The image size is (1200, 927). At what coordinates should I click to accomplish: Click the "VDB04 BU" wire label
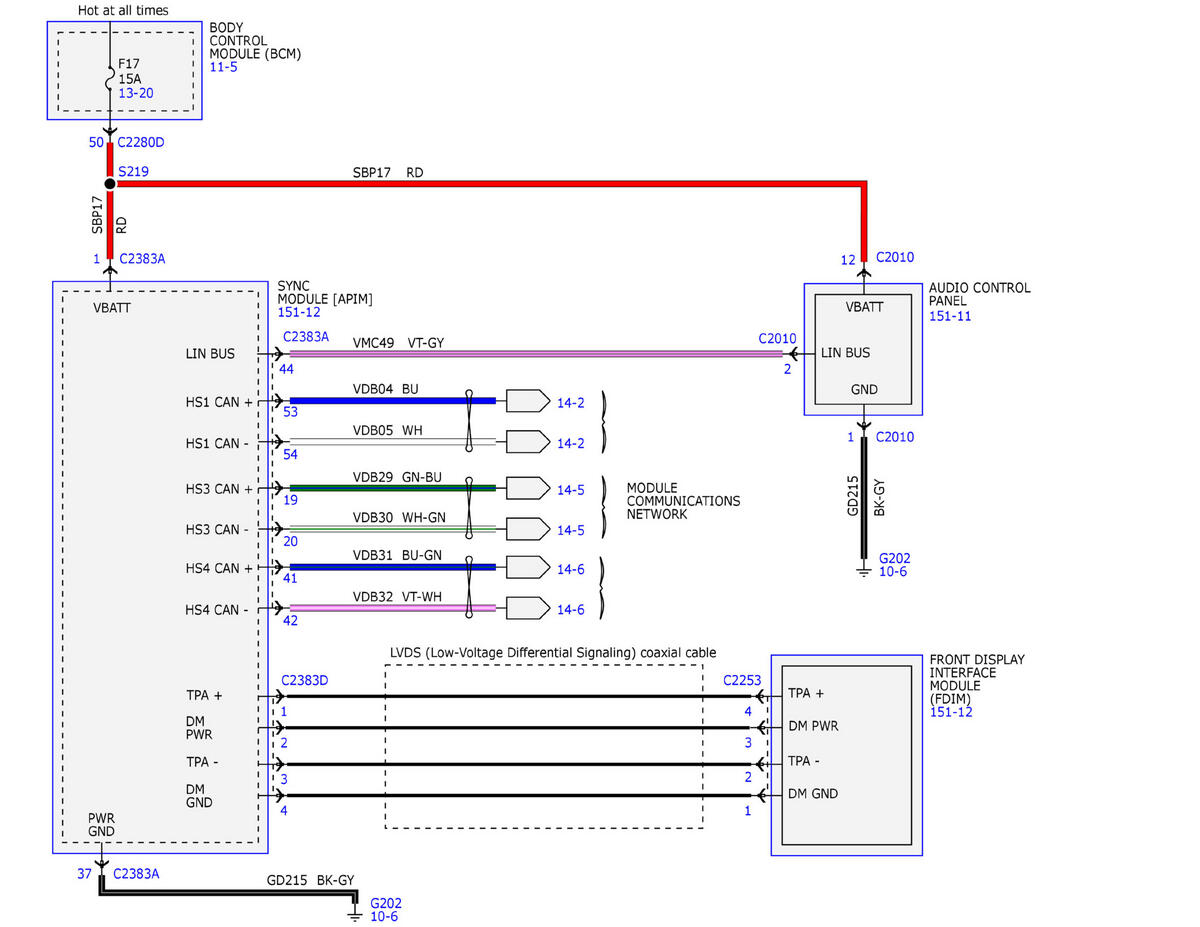(385, 387)
